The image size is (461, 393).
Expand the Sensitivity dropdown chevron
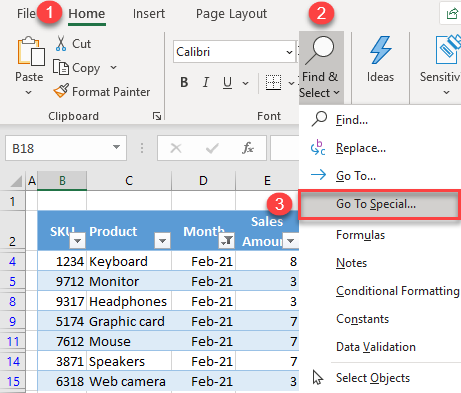coord(447,92)
